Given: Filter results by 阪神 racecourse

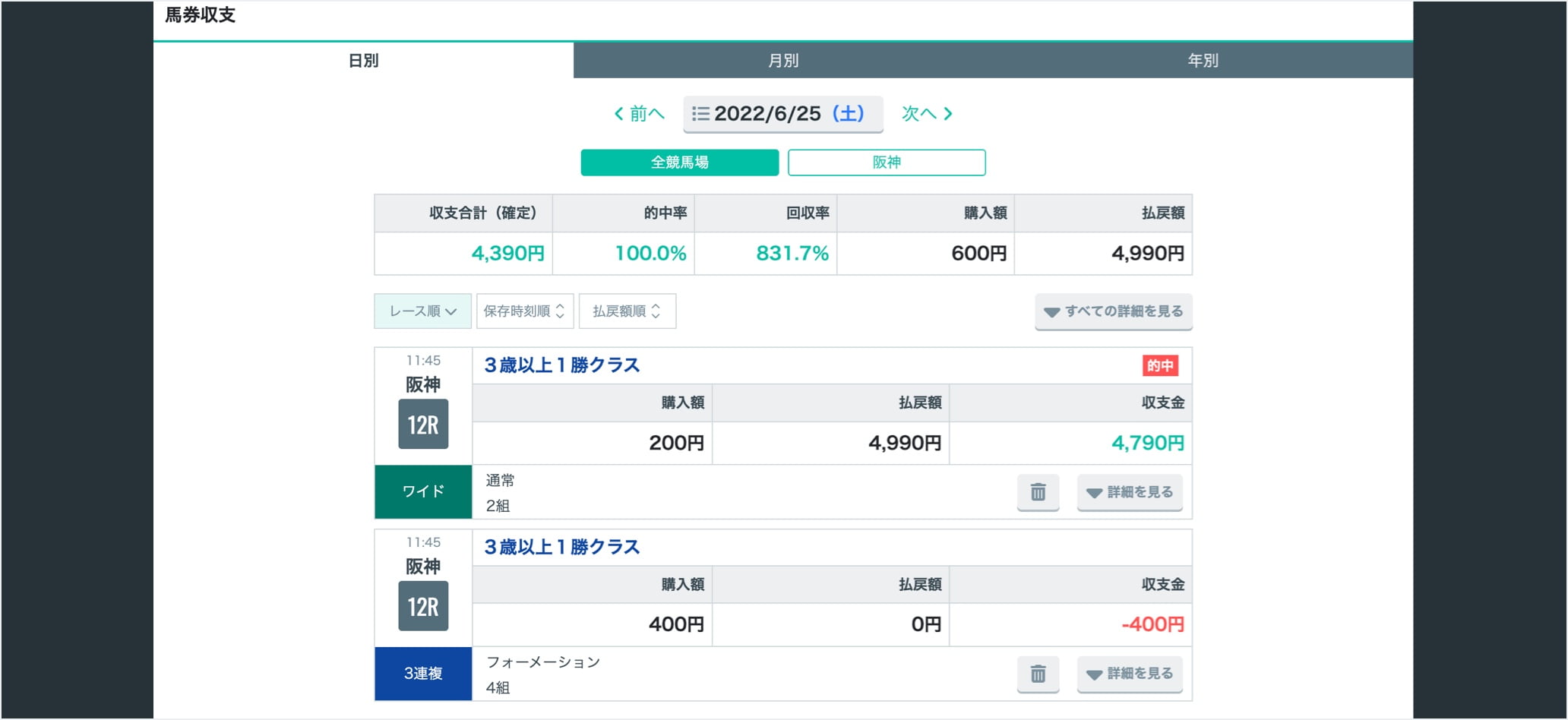Looking at the screenshot, I should [x=886, y=163].
